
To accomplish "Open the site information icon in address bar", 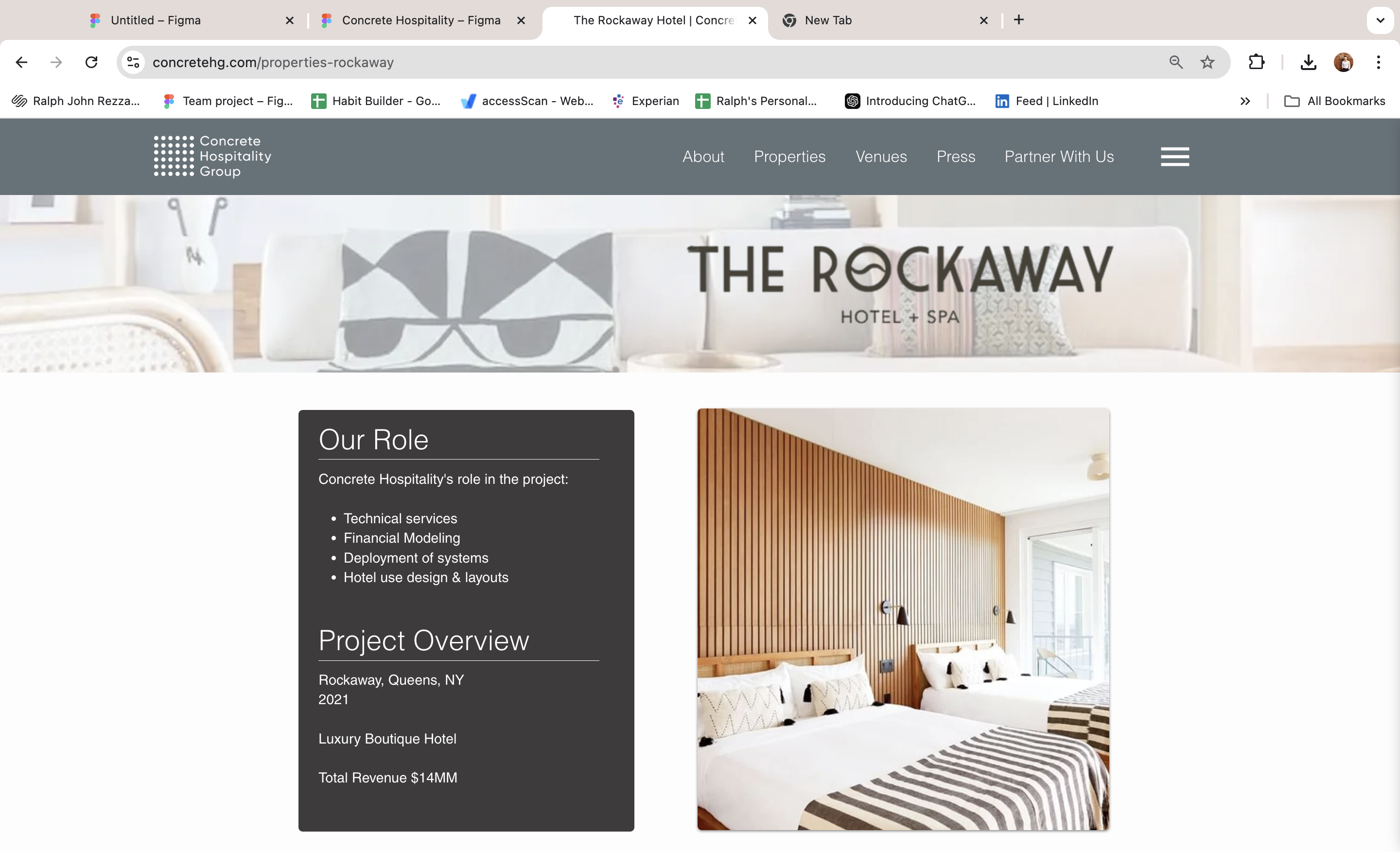I will click(133, 62).
